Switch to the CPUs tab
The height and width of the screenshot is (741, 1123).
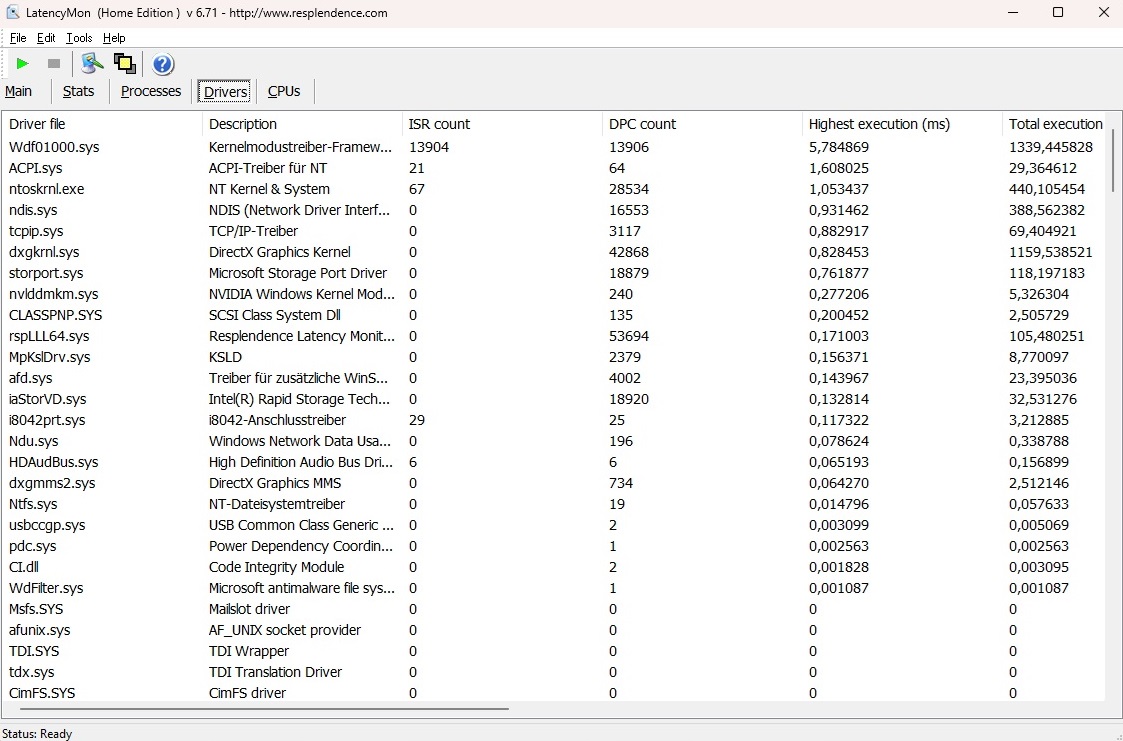(x=284, y=91)
